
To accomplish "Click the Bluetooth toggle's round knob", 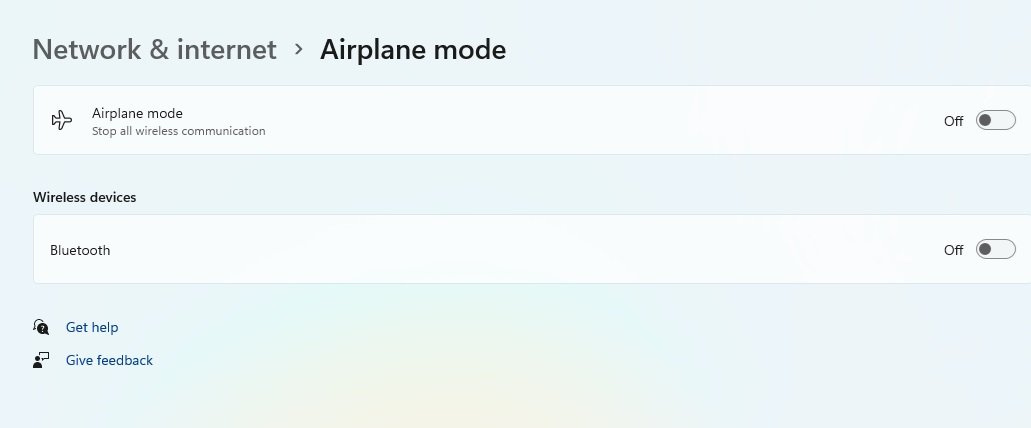I will (985, 250).
